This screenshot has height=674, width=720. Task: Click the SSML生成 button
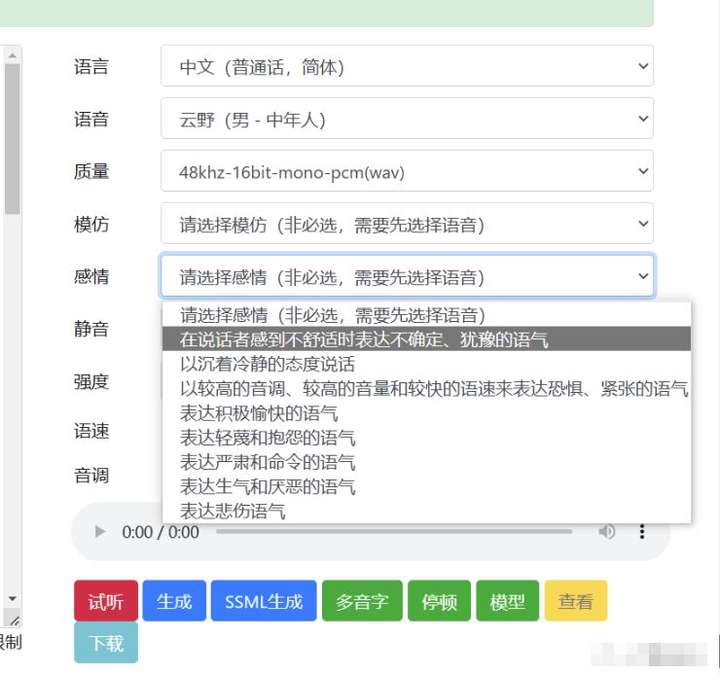[264, 601]
